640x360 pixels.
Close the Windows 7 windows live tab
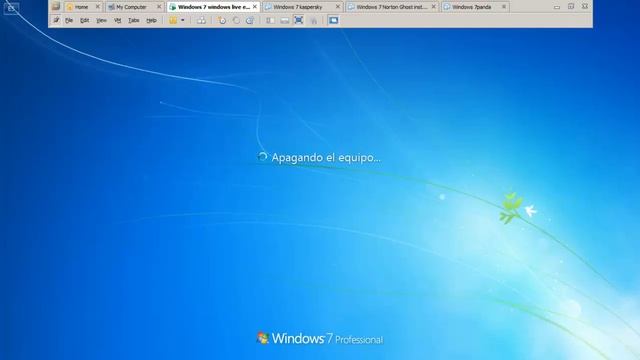pos(255,7)
